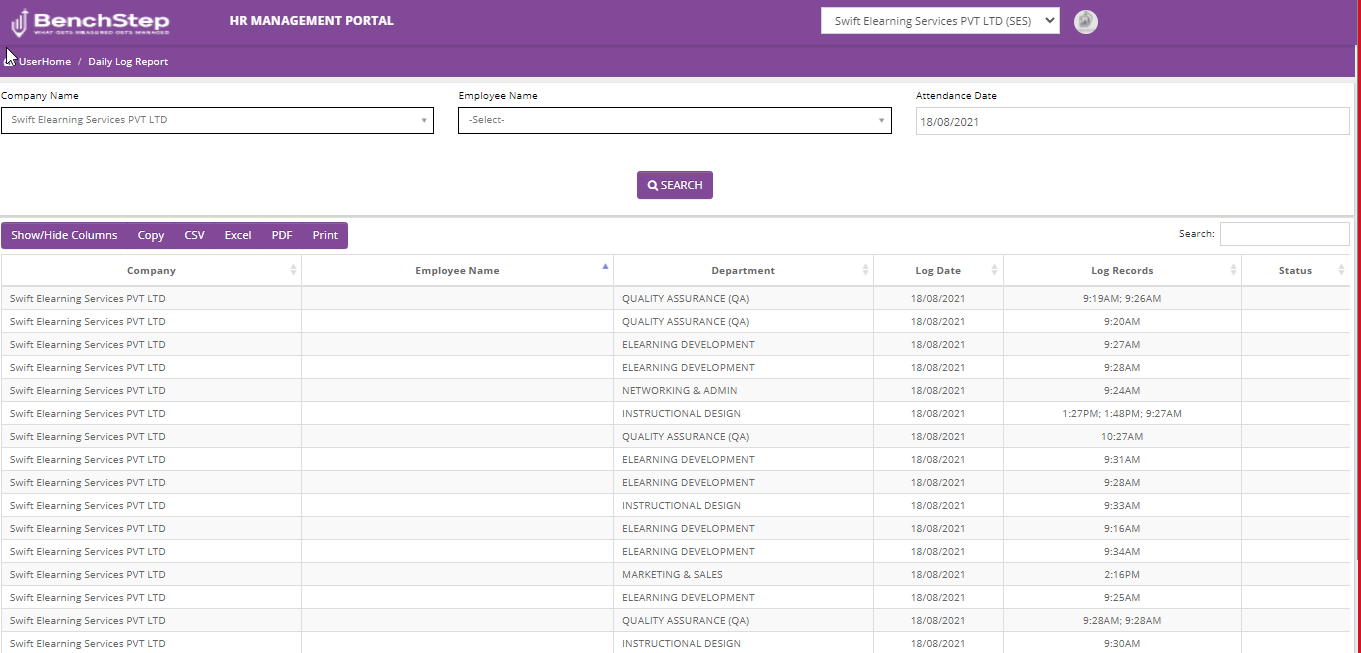Select log record 9:33AM cell
The image size is (1361, 653).
1122,505
